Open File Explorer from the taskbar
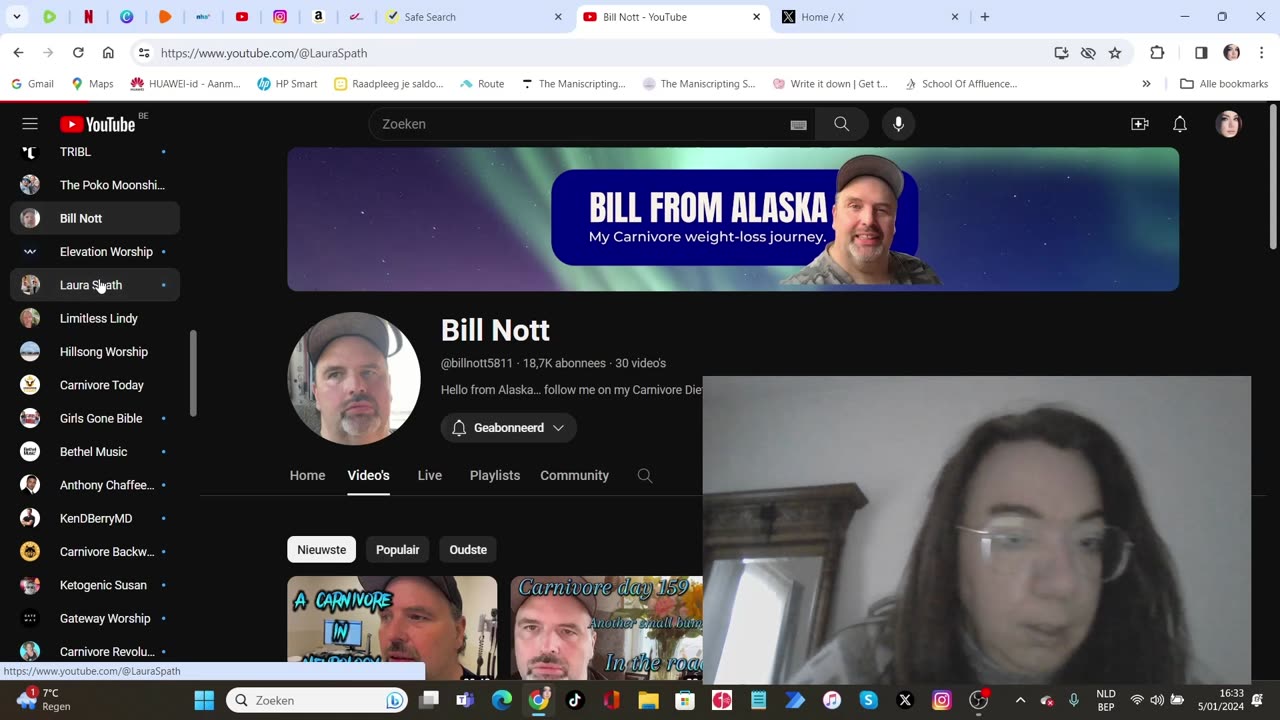The height and width of the screenshot is (720, 1280). point(648,700)
